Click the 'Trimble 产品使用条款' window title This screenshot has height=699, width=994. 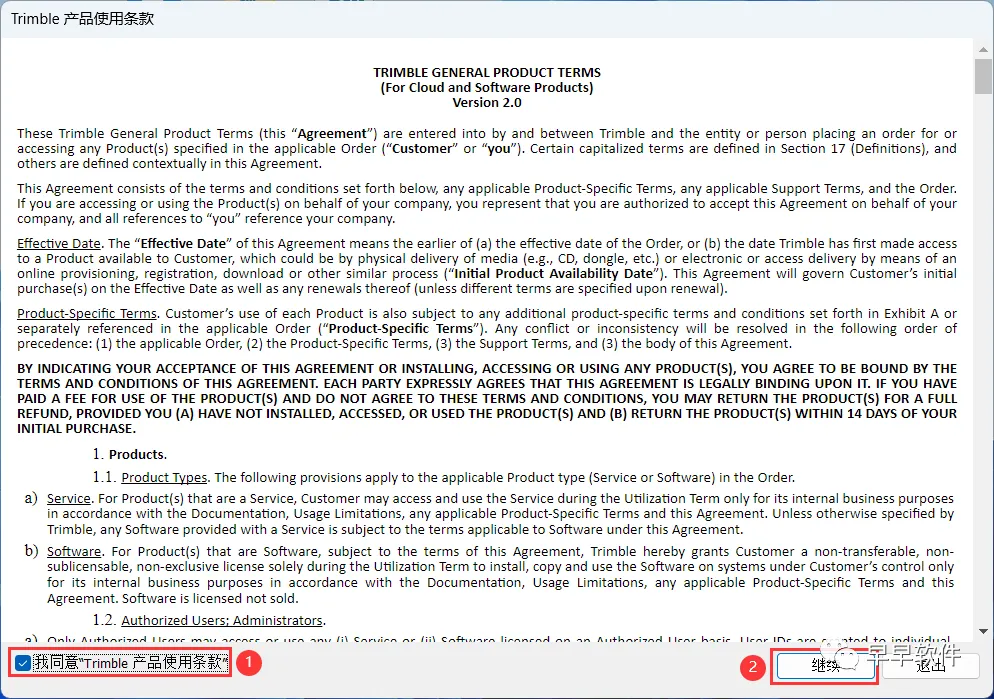pyautogui.click(x=82, y=18)
